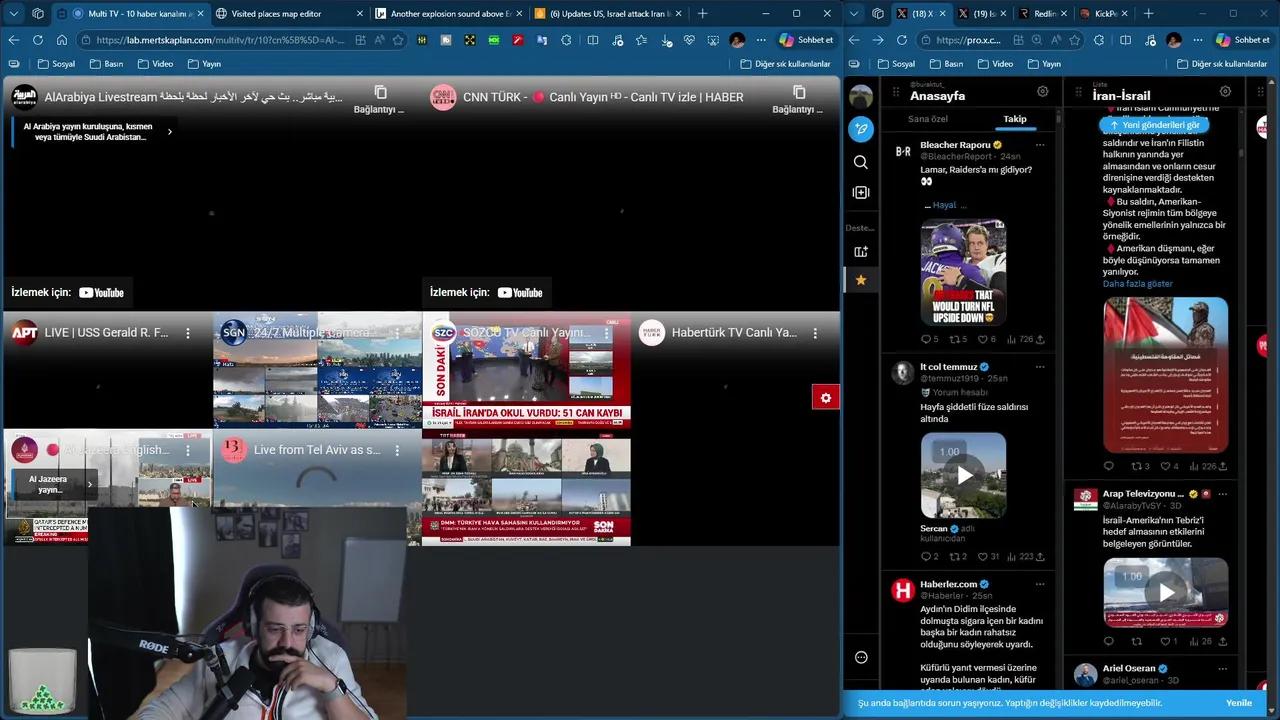Switch to the Takip tab
This screenshot has width=1280, height=720.
(1015, 119)
